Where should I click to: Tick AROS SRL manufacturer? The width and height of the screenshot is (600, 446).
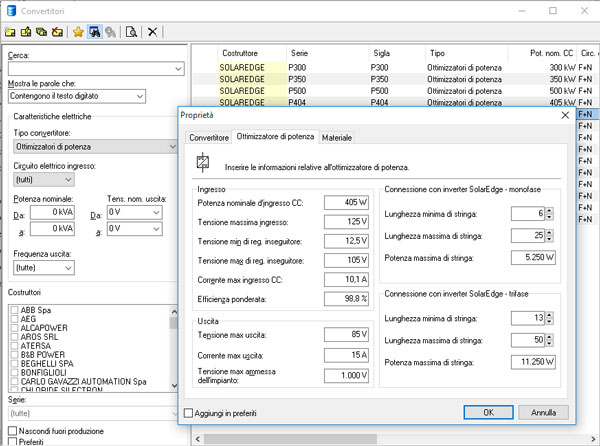15,337
